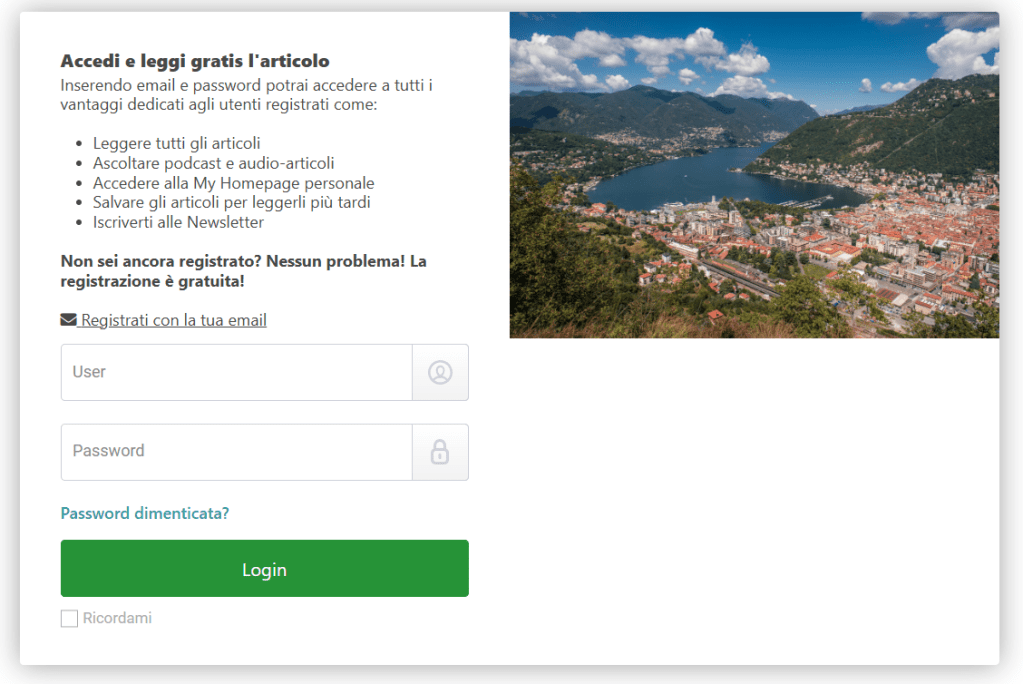Click the padlock icon in Password field
This screenshot has width=1023, height=684.
coord(440,452)
